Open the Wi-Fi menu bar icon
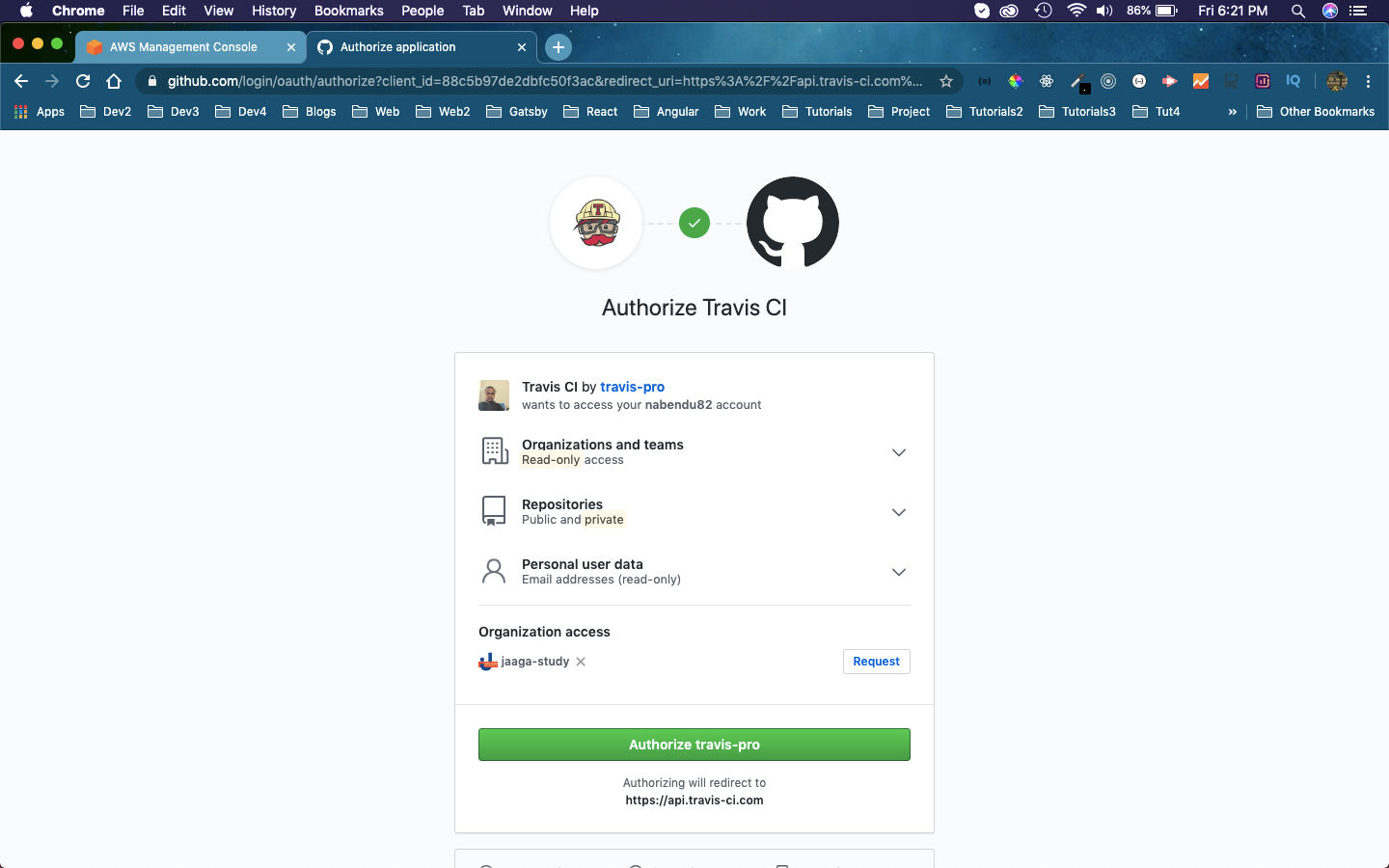Viewport: 1389px width, 868px height. click(1076, 11)
